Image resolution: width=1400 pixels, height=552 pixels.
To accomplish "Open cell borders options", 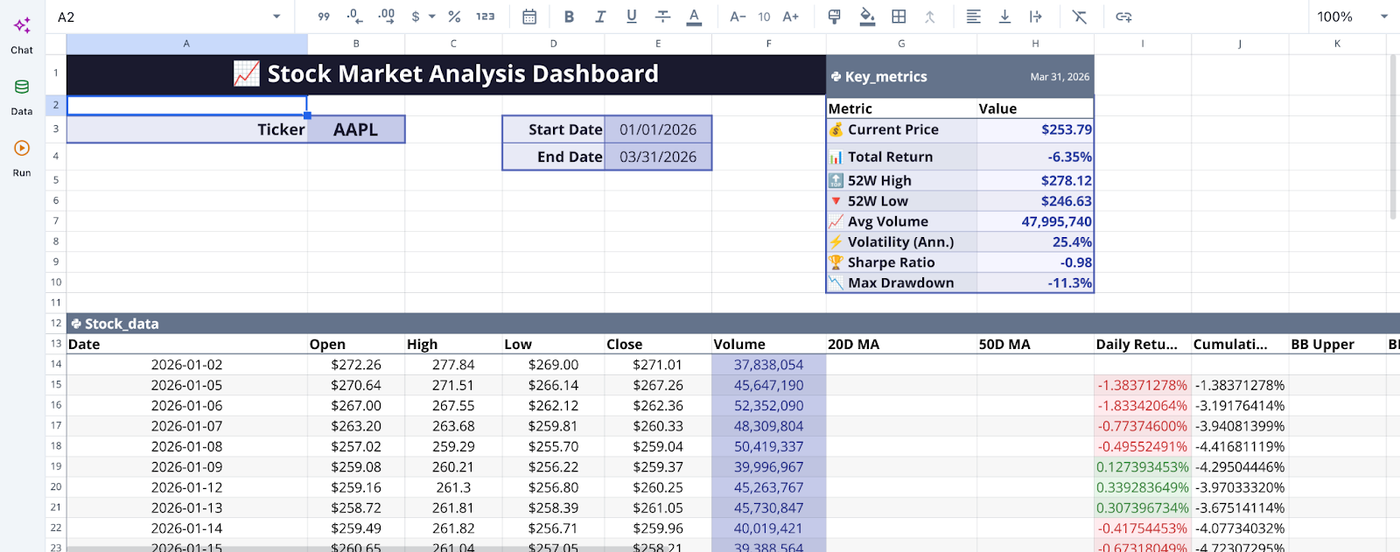I will click(899, 16).
